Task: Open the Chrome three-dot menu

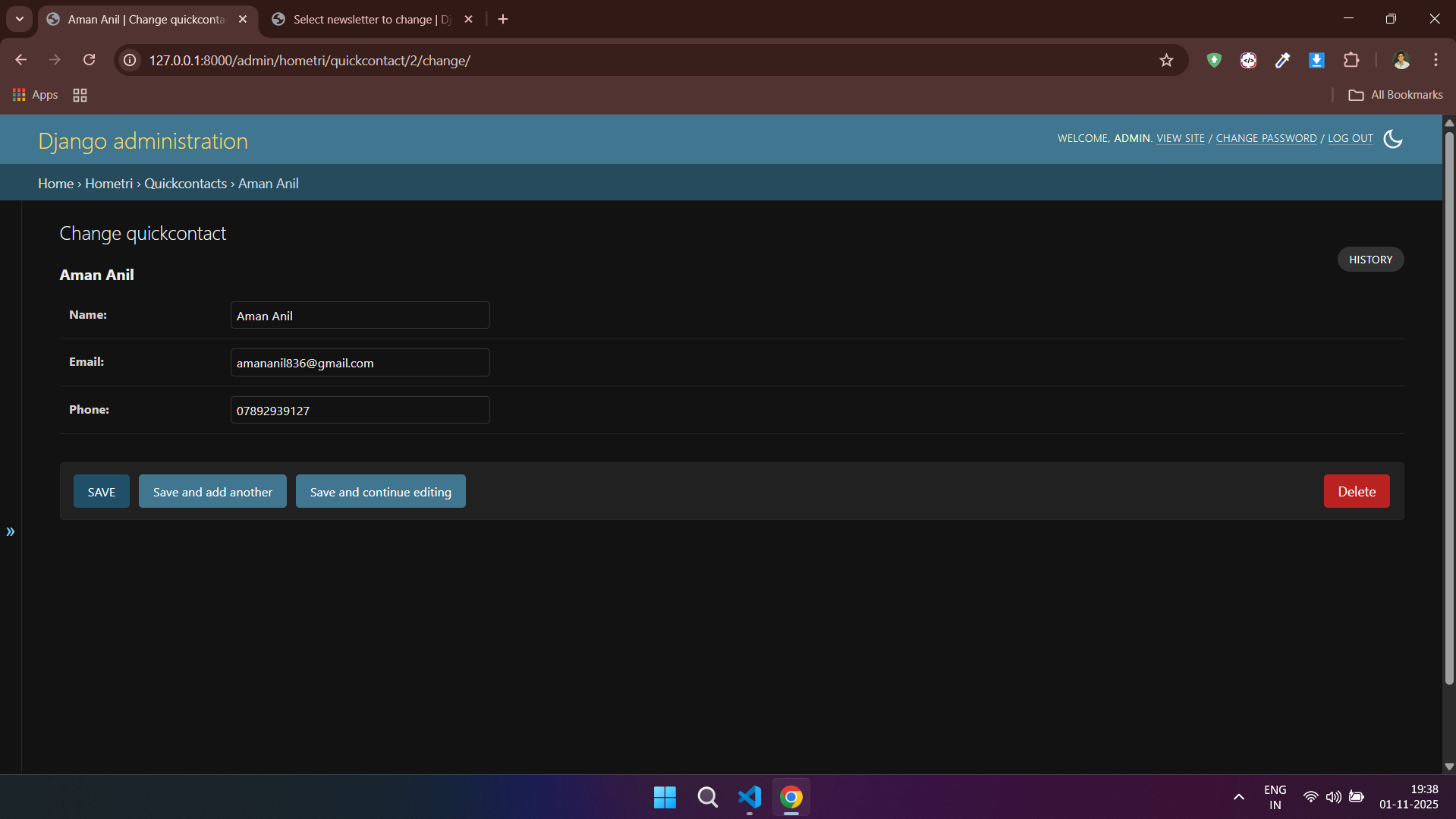Action: (x=1436, y=60)
